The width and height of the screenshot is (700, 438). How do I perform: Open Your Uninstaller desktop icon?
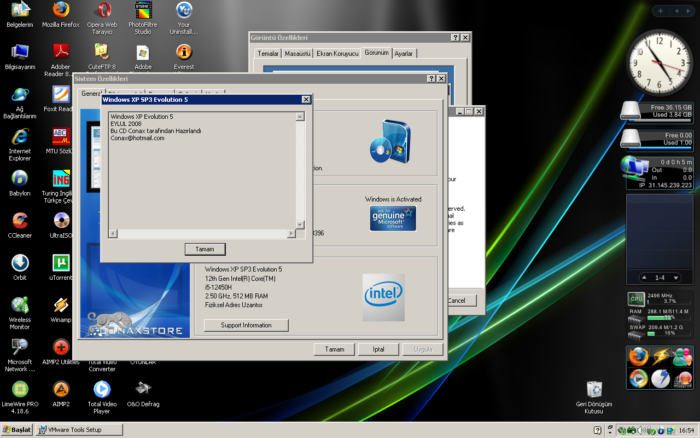183,17
